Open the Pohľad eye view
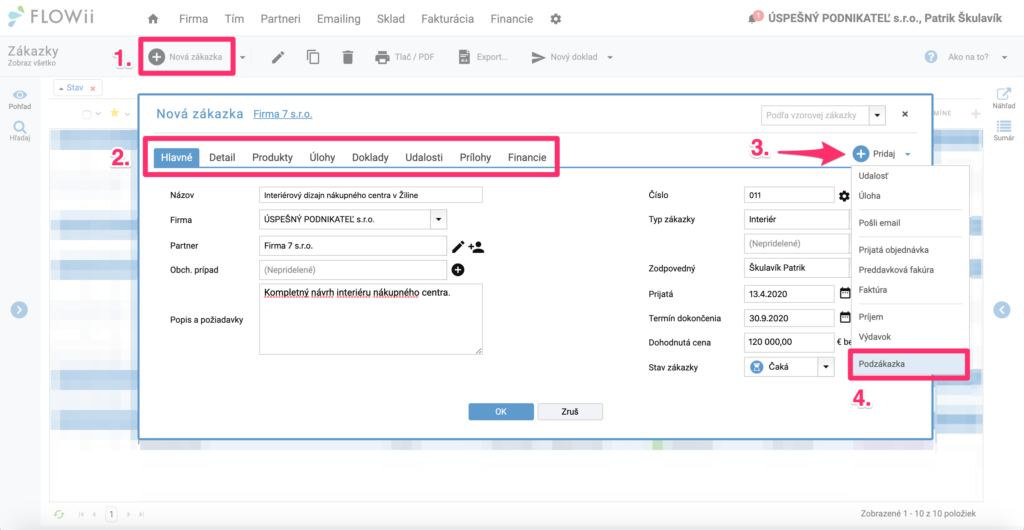Screen dimensions: 1024x530 22,95
